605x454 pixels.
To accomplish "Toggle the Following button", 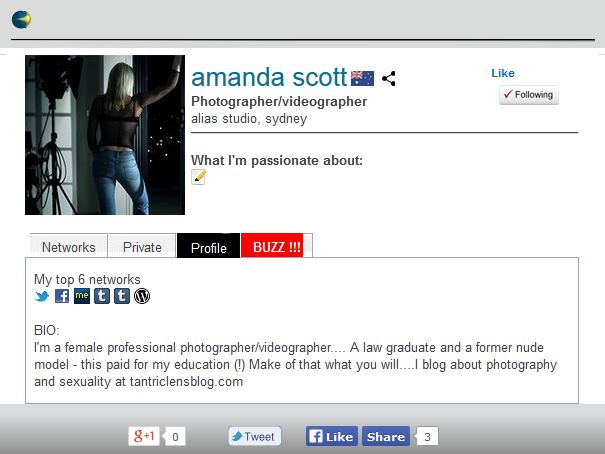I will click(529, 95).
